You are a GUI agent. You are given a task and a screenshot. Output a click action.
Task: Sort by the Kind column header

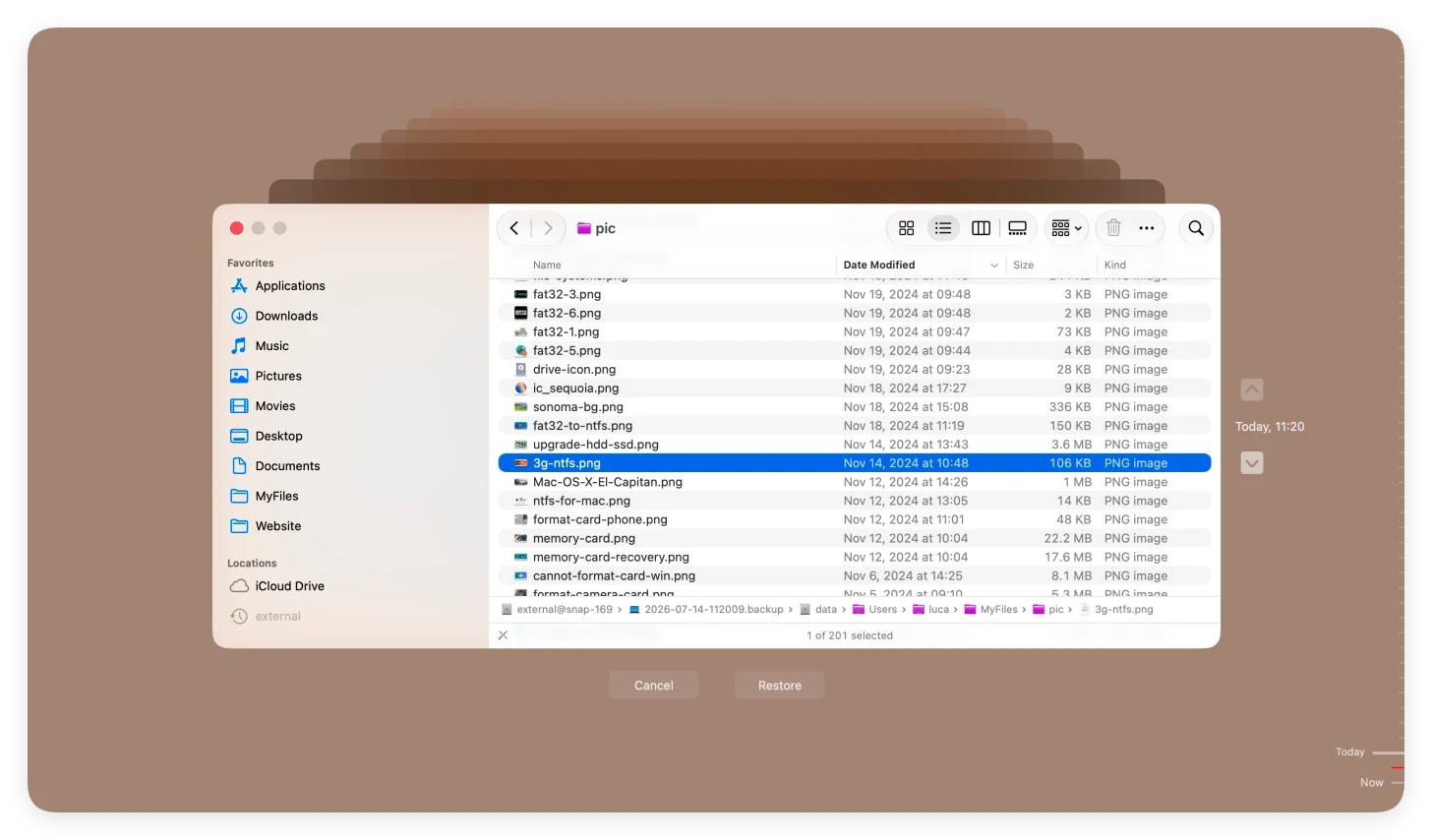point(1114,265)
